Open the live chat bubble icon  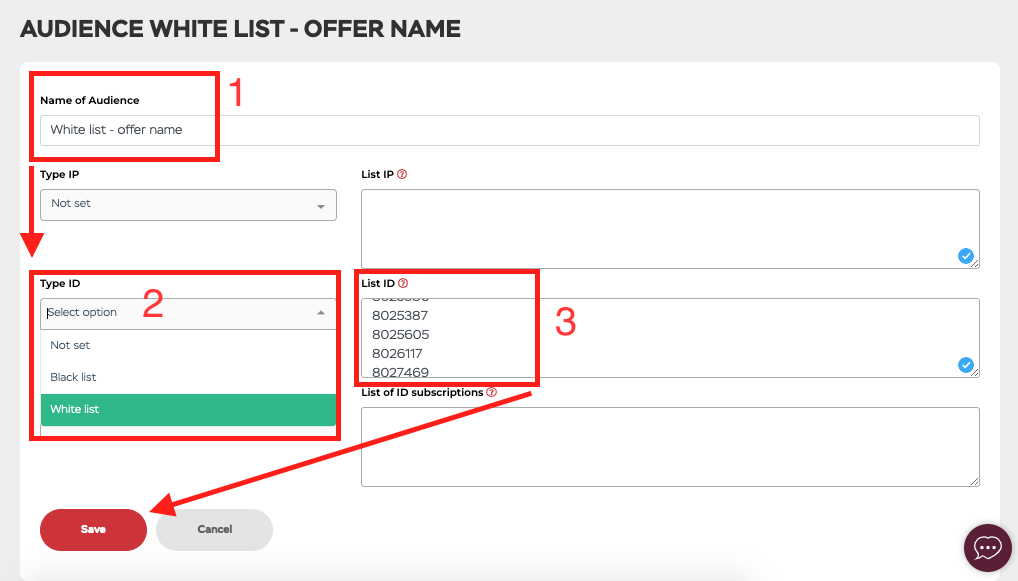987,548
